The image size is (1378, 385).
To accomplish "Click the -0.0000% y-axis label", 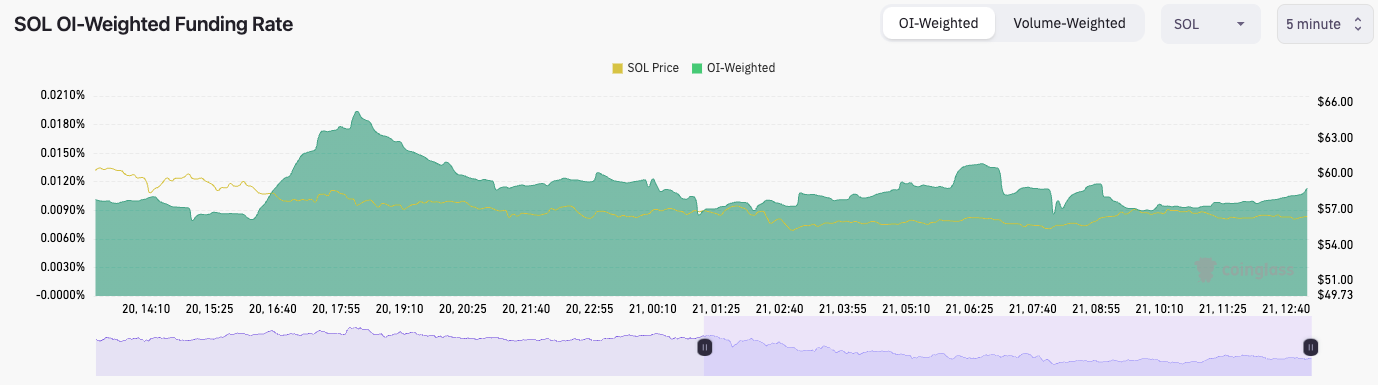I will [61, 295].
